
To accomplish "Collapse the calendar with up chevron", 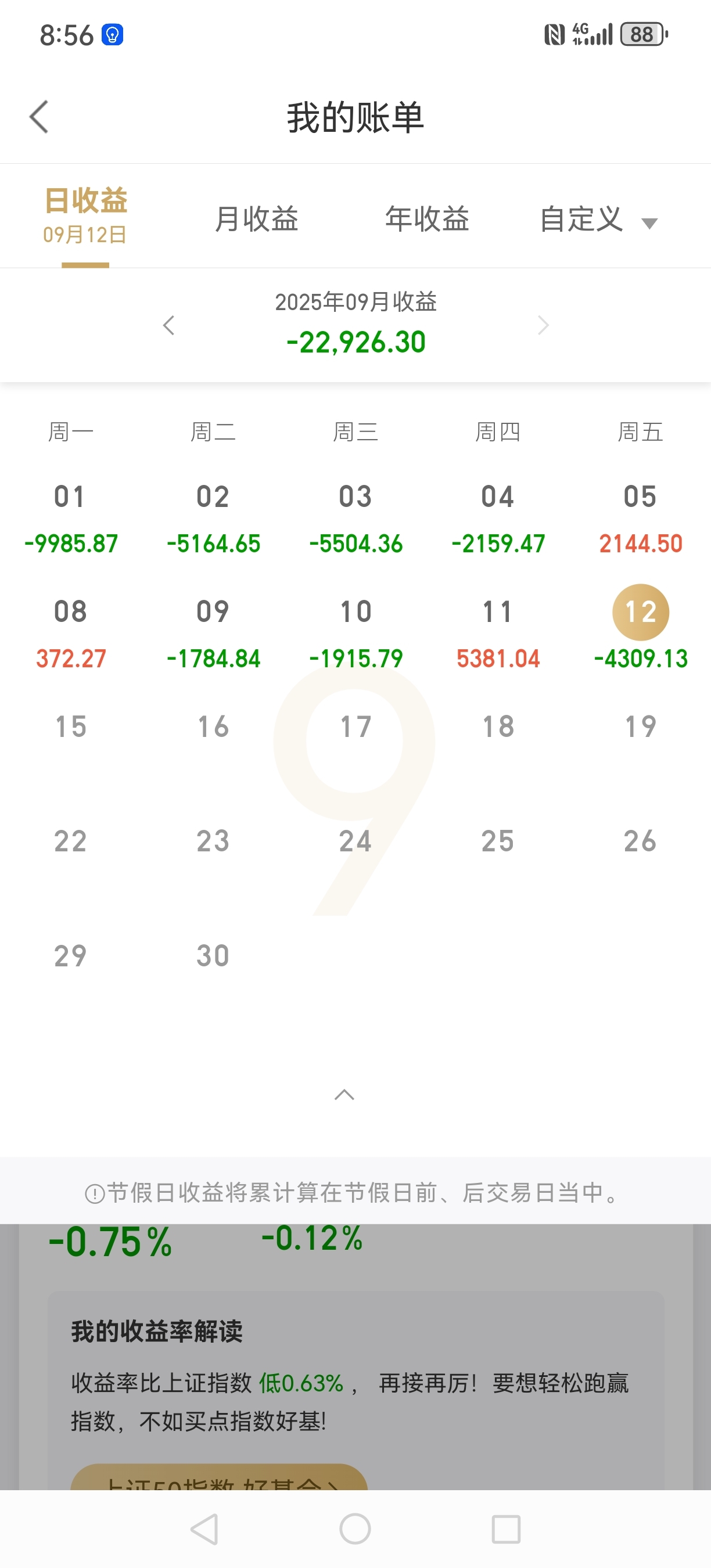I will [x=344, y=1095].
